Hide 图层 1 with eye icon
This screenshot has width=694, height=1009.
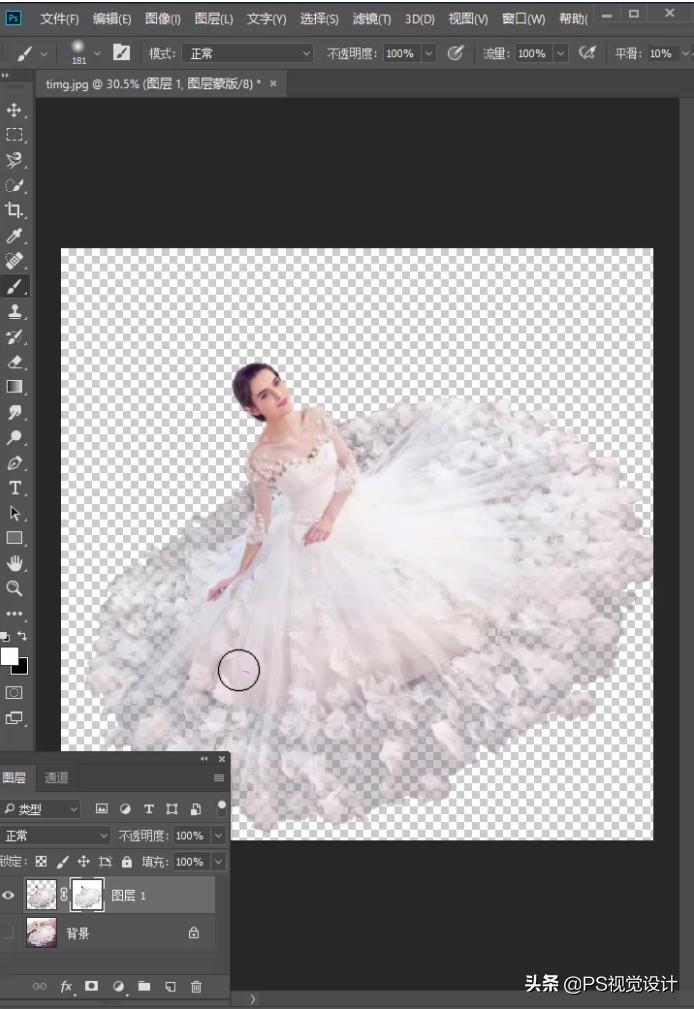[9, 896]
